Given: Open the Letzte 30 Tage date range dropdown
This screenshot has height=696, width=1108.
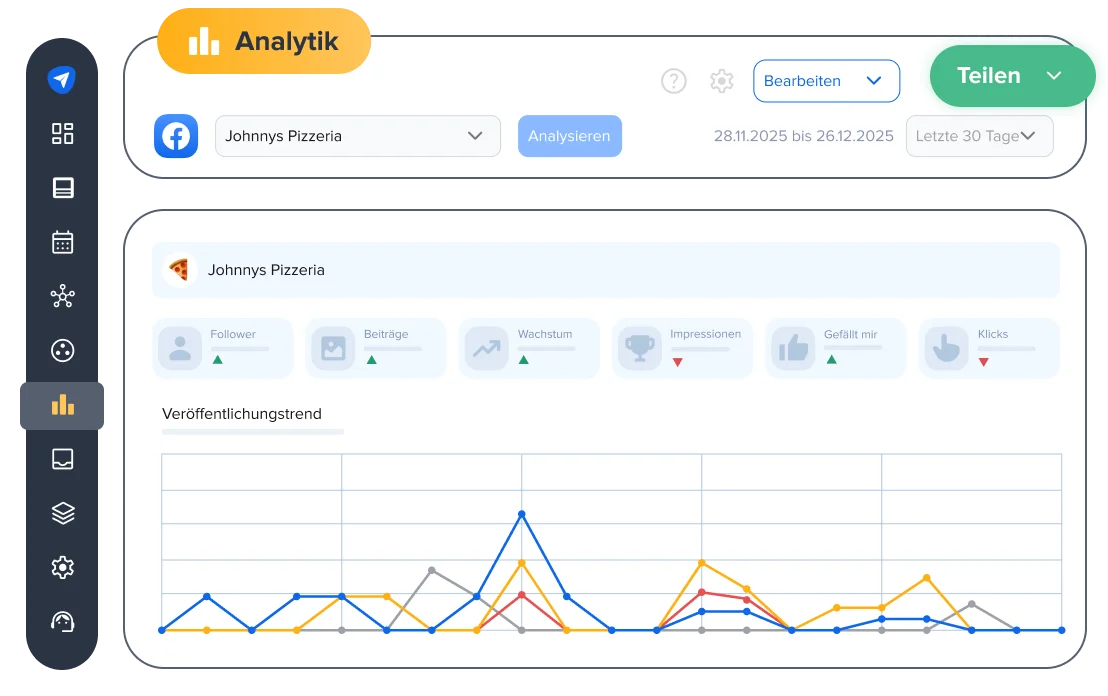Looking at the screenshot, I should pos(979,136).
